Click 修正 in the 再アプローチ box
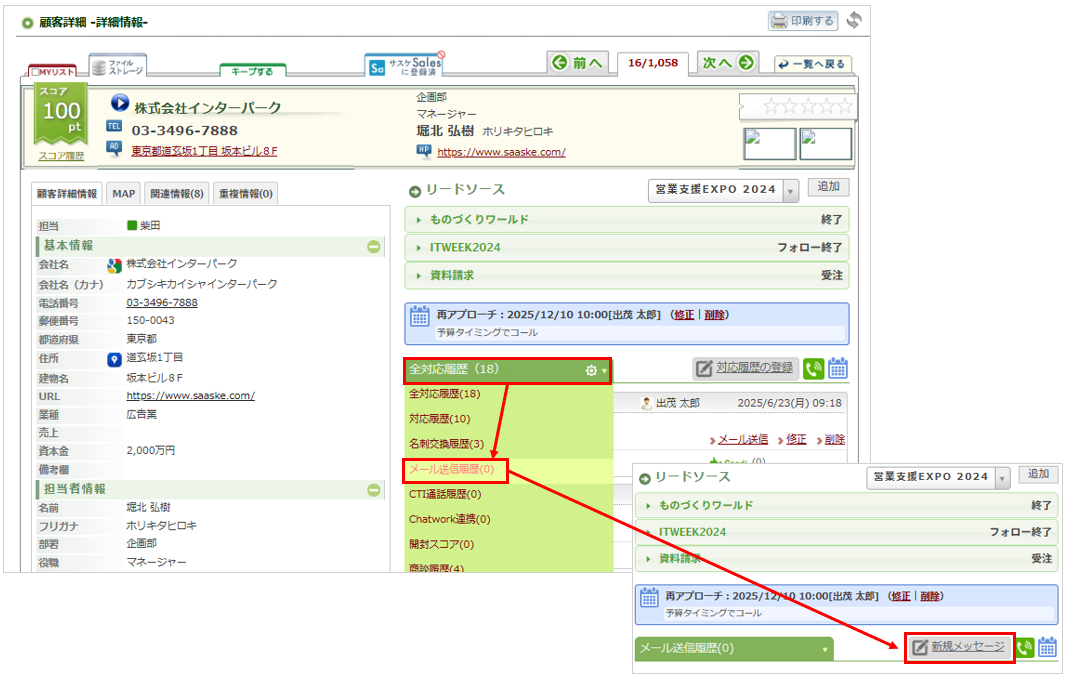Screen dimensions: 1066x676 (x=684, y=315)
